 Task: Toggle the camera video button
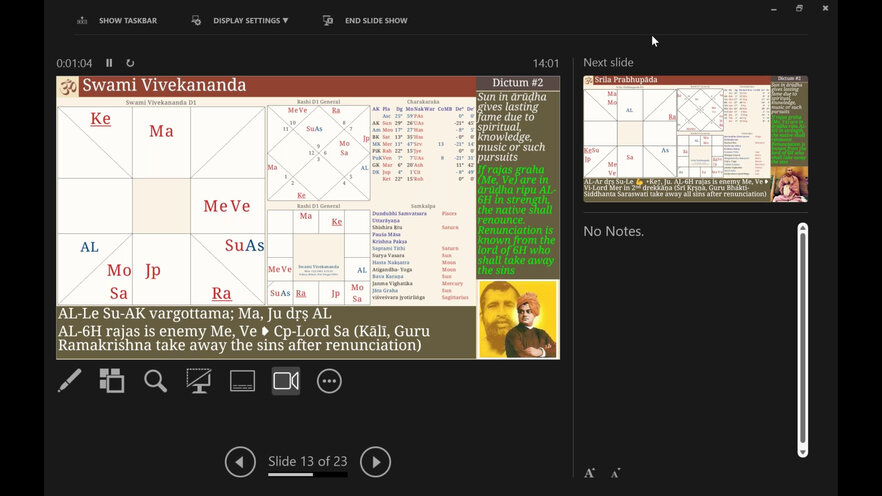point(286,381)
